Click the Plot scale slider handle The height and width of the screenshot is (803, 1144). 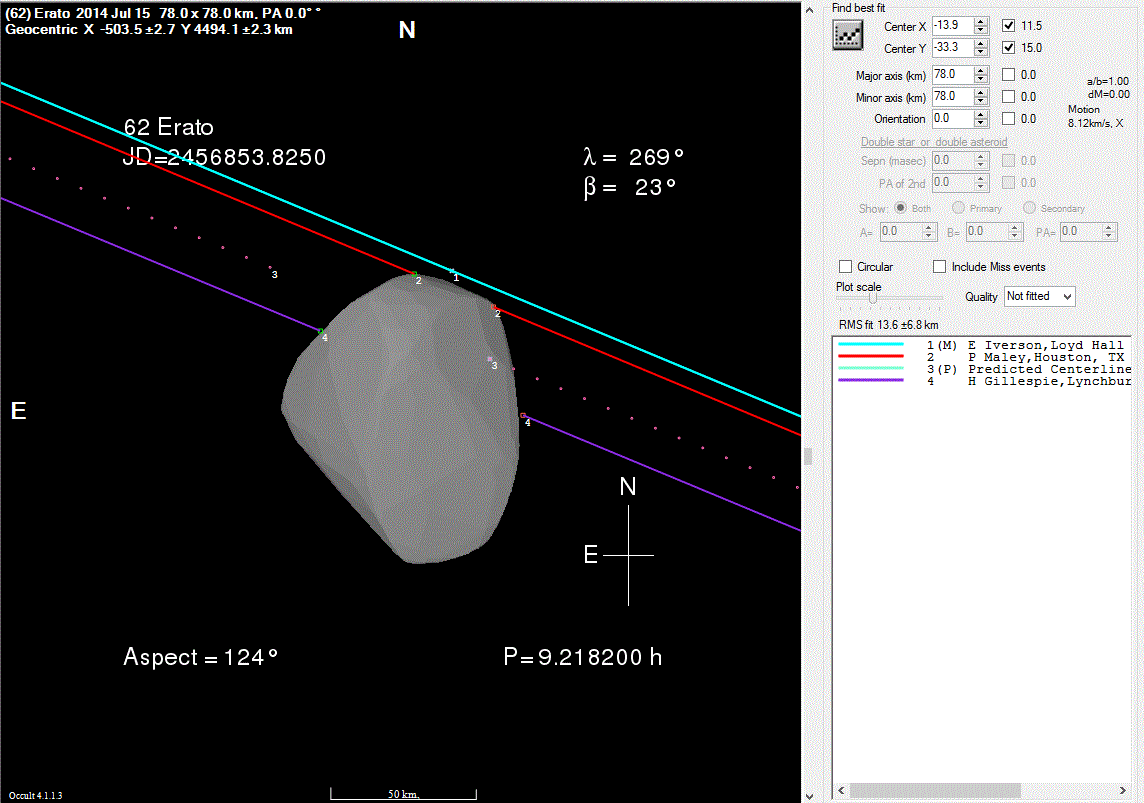(873, 298)
